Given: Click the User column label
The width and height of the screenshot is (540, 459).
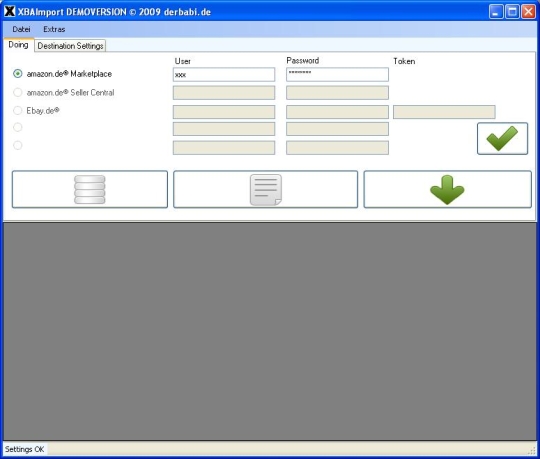Looking at the screenshot, I should click(183, 61).
